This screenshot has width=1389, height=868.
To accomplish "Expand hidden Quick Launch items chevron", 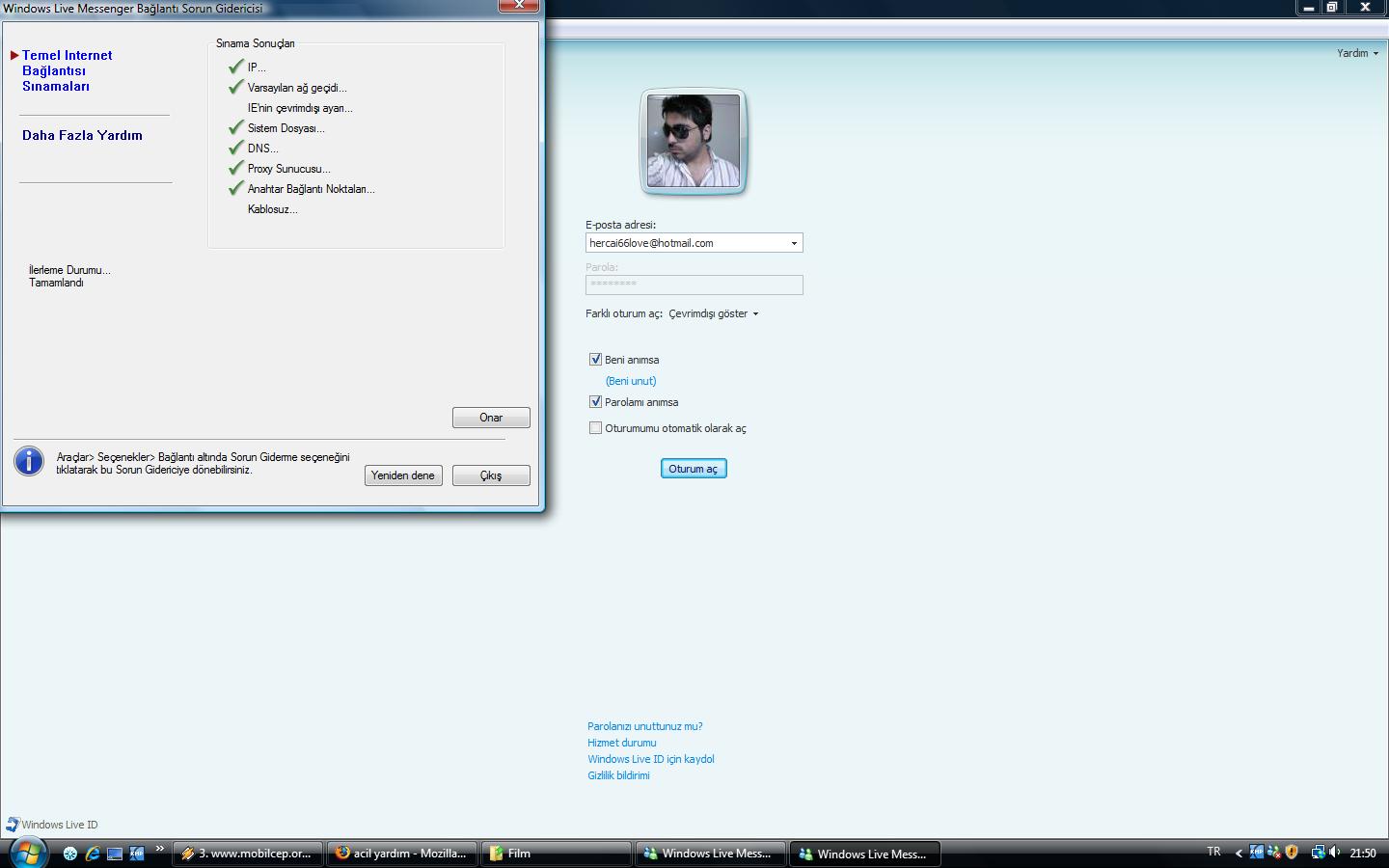I will (160, 849).
